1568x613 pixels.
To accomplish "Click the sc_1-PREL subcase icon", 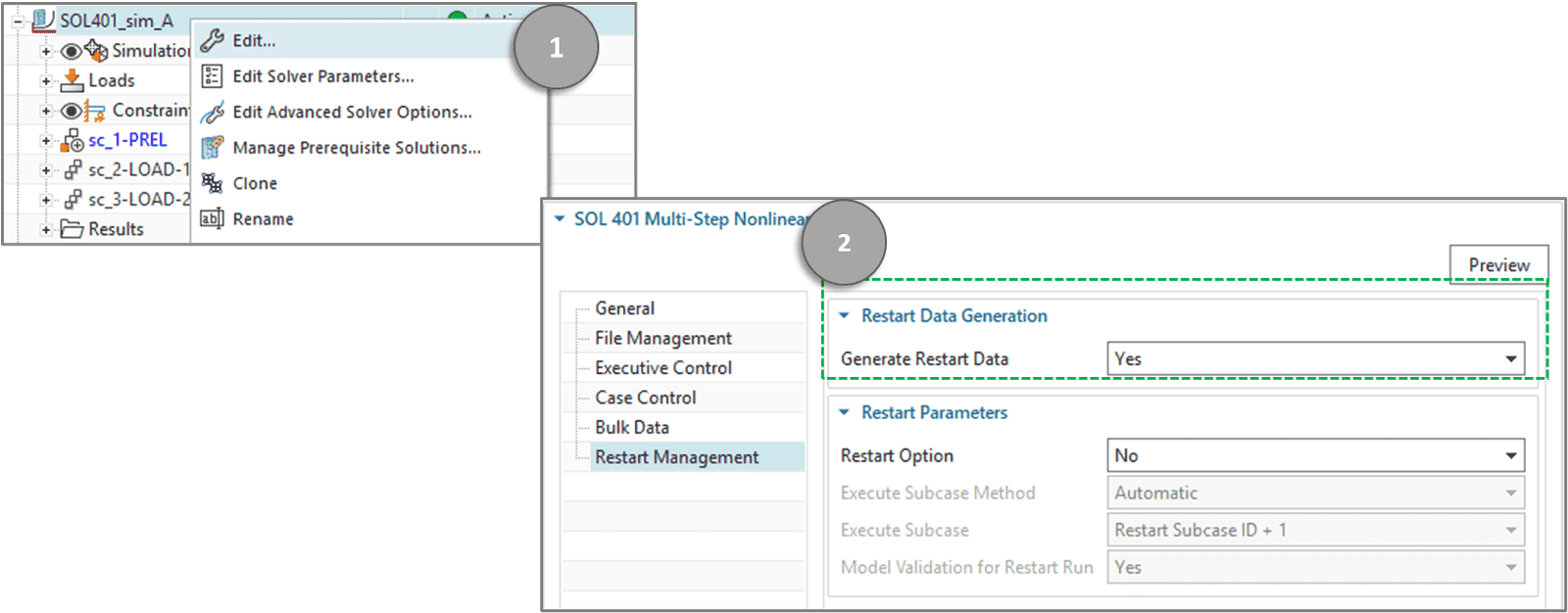I will pos(73,141).
